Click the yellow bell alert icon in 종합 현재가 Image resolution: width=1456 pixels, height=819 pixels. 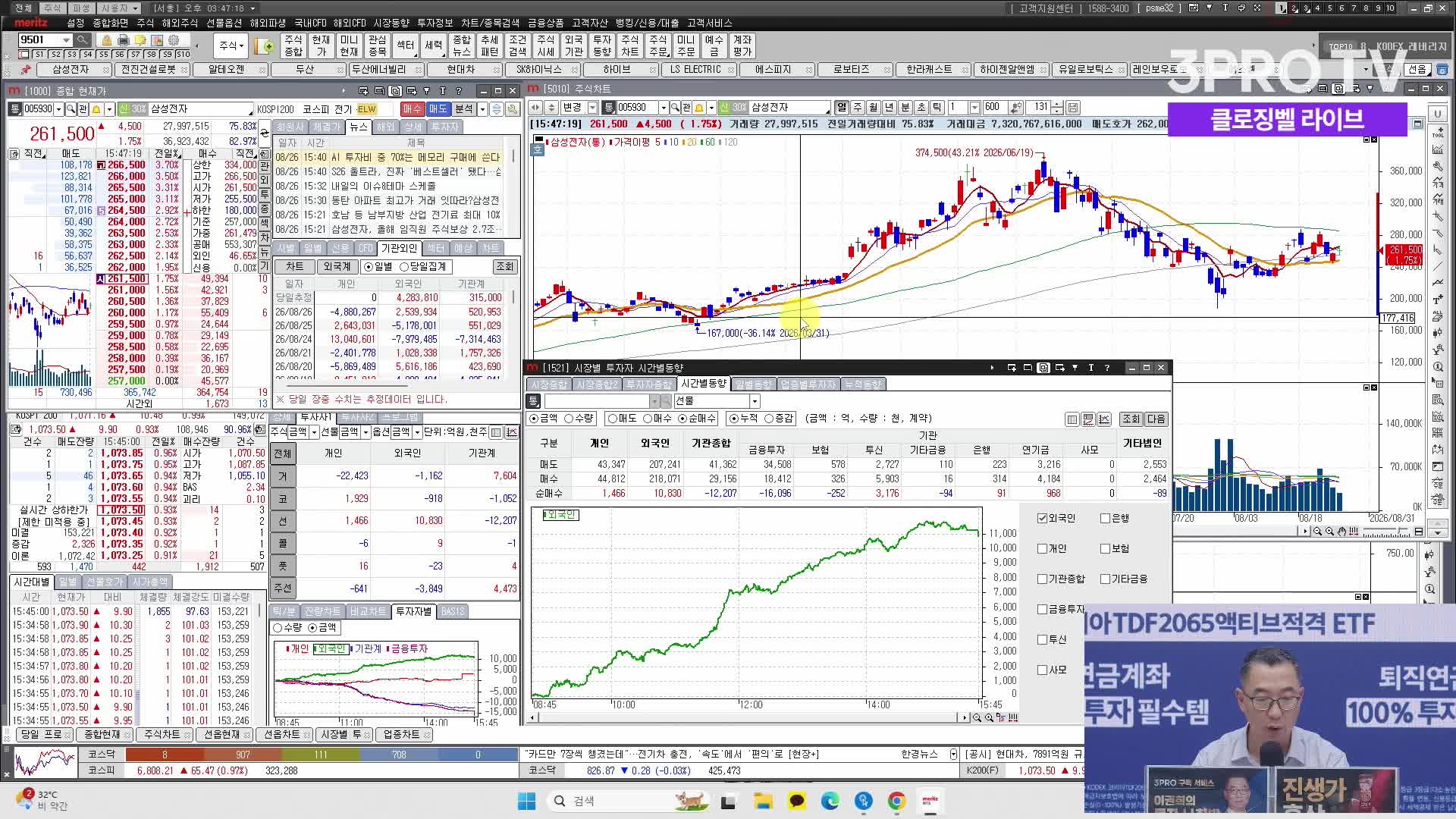tap(97, 109)
